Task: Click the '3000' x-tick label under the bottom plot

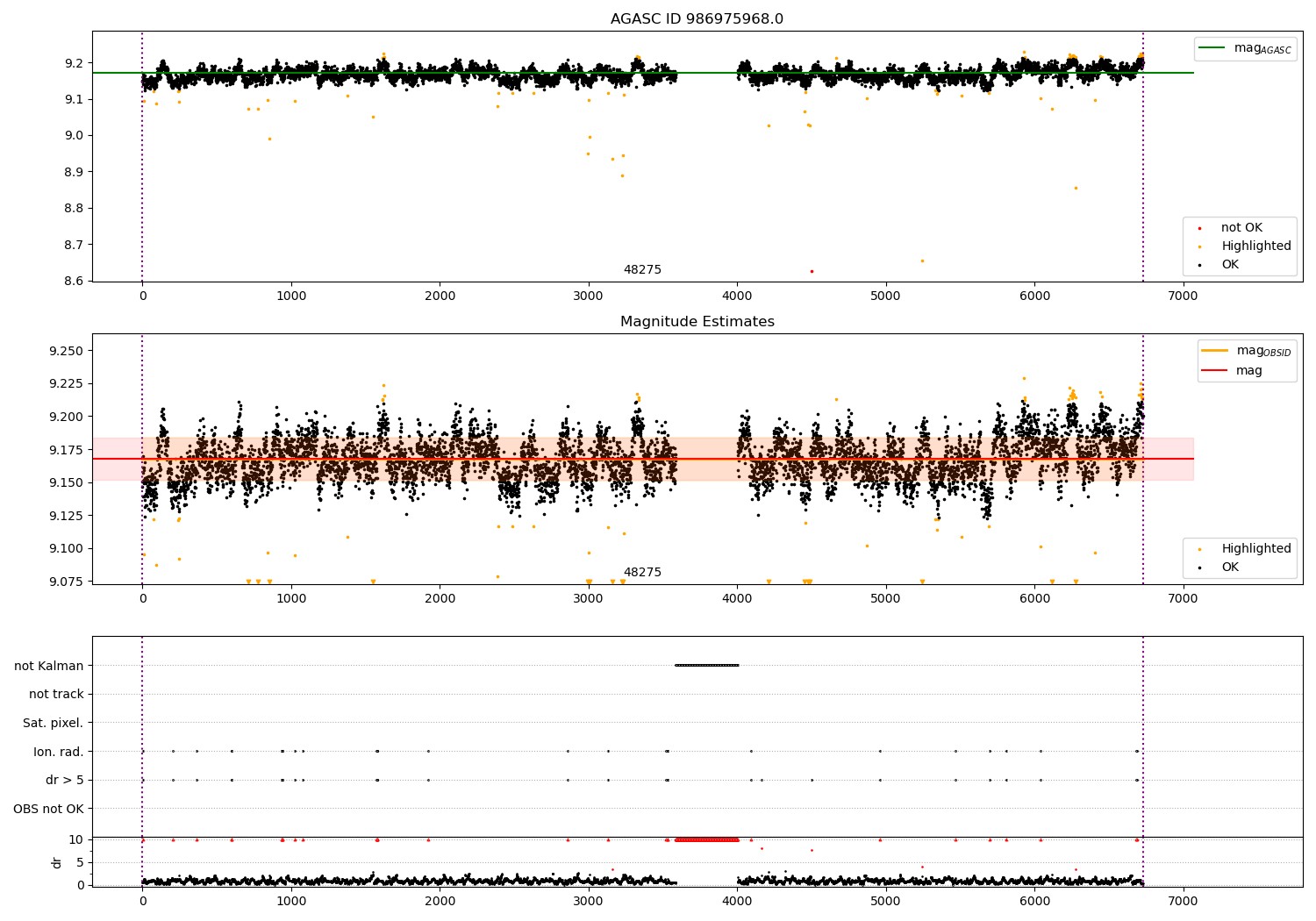Action: pyautogui.click(x=589, y=901)
